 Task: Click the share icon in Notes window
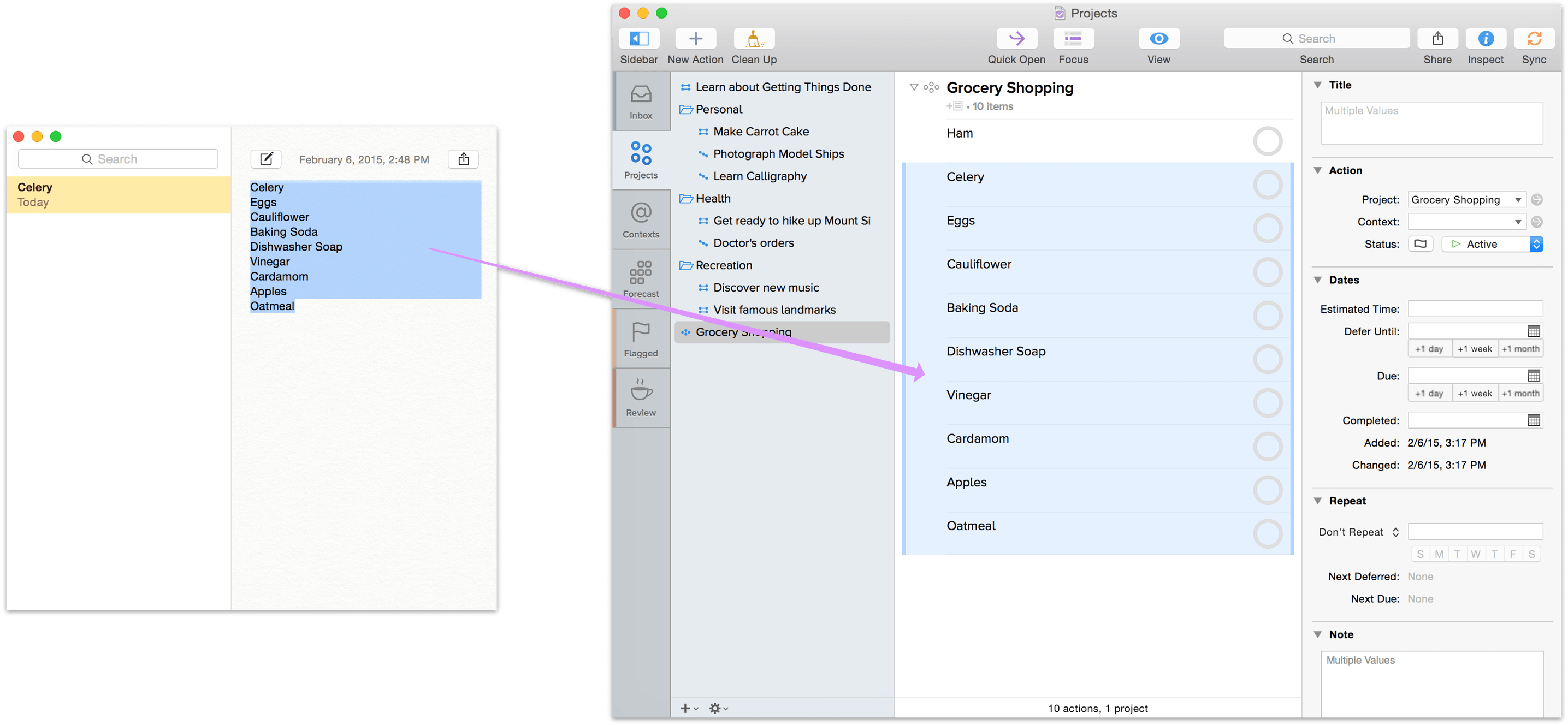click(x=463, y=159)
